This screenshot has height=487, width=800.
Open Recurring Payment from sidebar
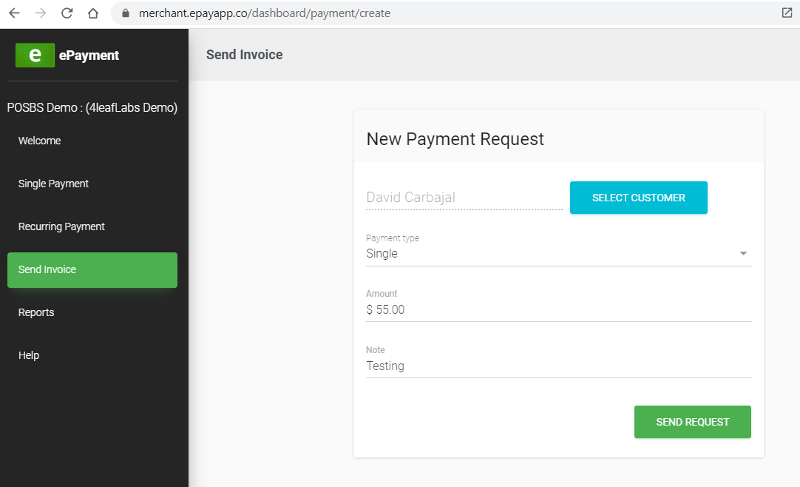(62, 227)
